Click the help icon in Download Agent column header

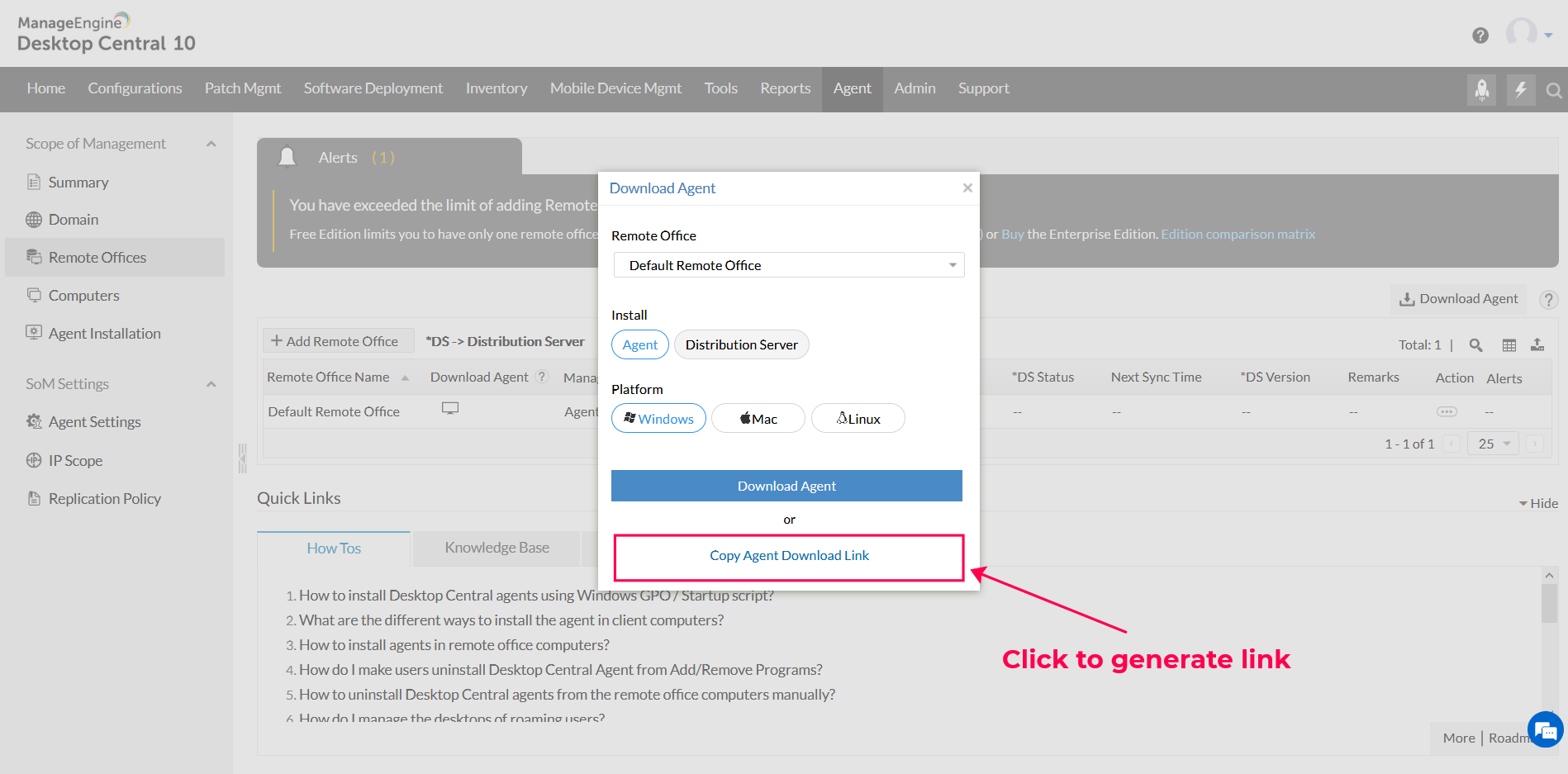pos(542,377)
